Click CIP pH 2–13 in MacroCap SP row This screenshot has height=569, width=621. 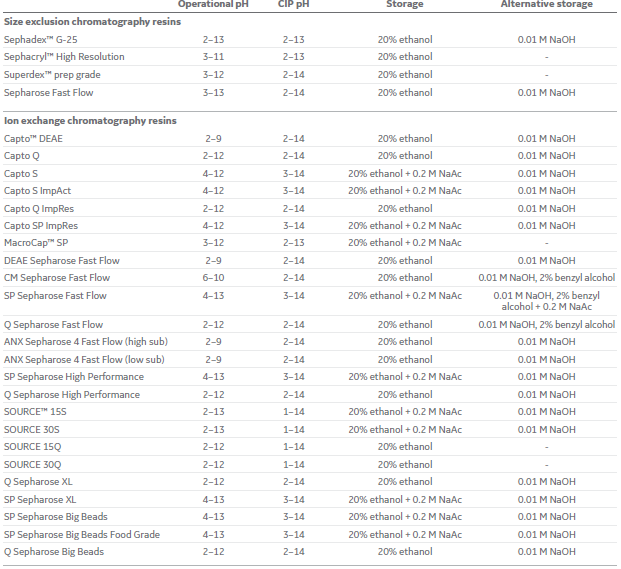click(x=293, y=243)
